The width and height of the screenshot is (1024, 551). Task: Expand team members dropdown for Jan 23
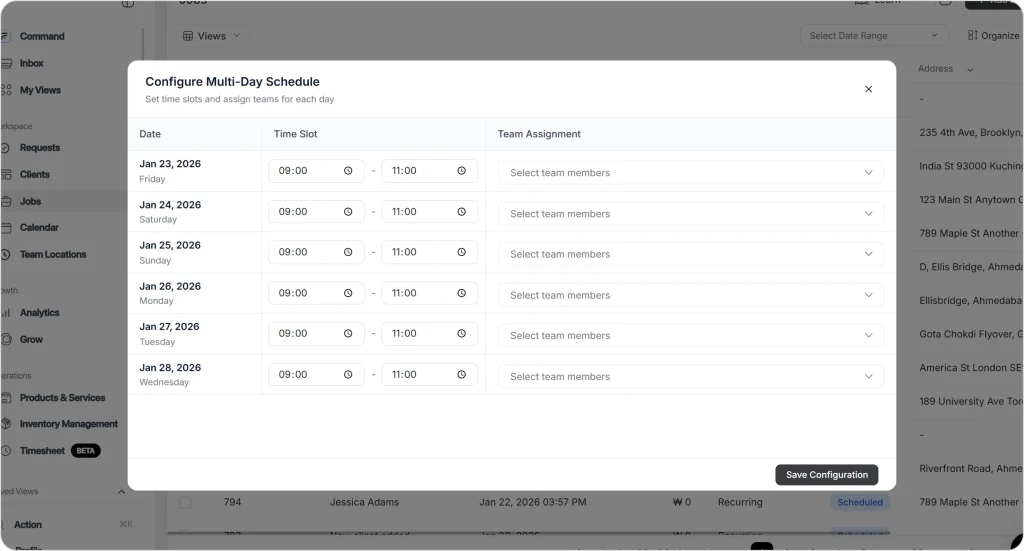[x=690, y=172]
